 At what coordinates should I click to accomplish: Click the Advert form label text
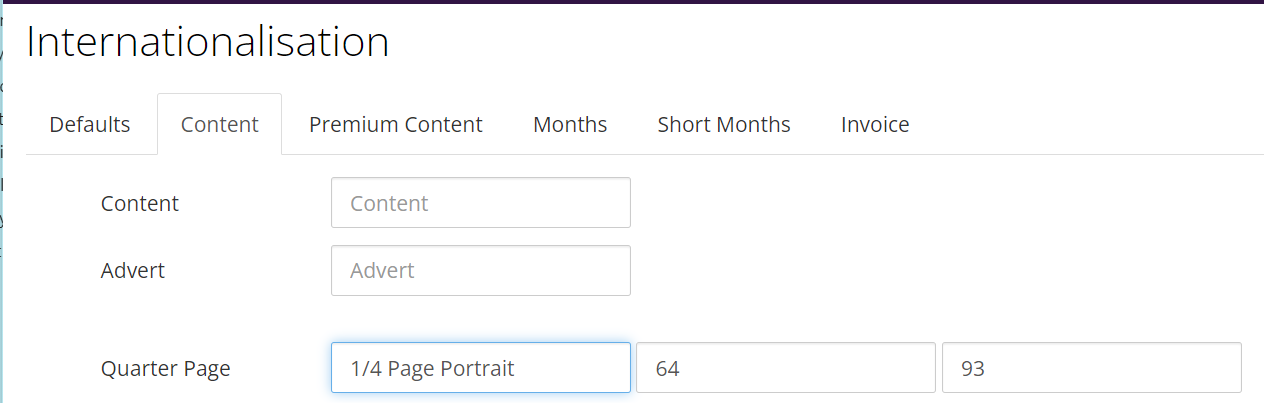pos(133,271)
